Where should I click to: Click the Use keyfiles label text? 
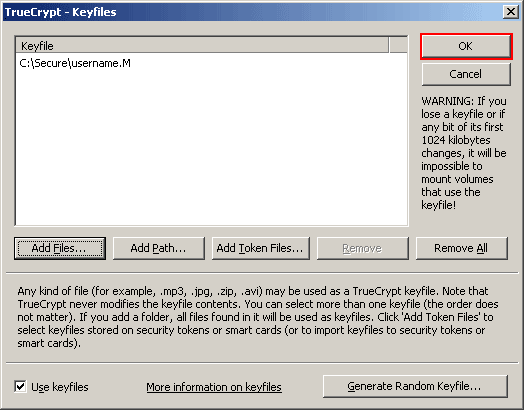point(60,387)
